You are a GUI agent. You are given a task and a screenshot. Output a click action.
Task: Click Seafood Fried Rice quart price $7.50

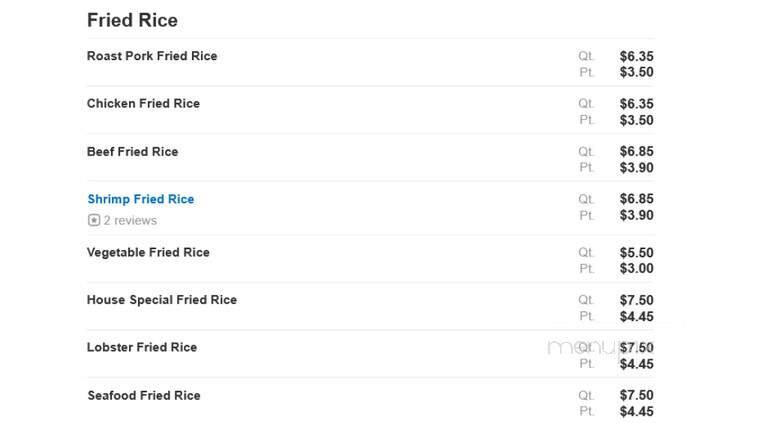pos(636,395)
